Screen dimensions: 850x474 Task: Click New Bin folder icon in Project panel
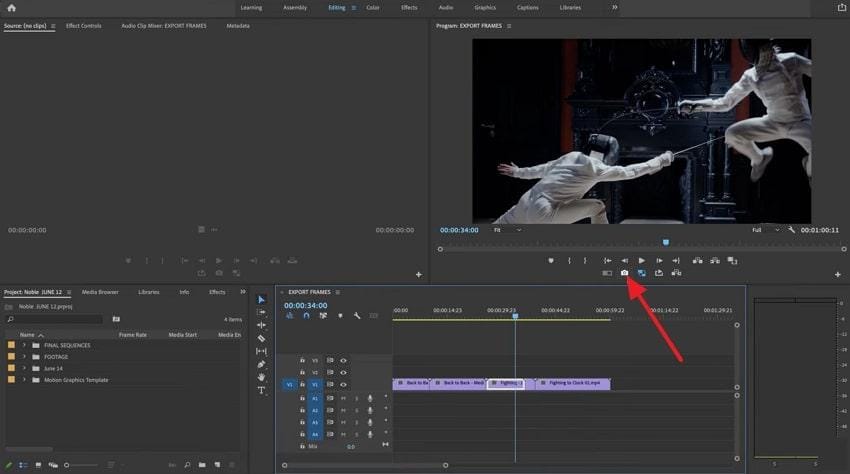click(202, 465)
